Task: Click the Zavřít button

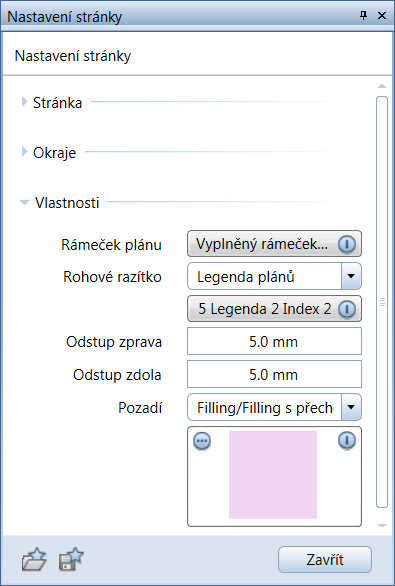Action: [x=325, y=559]
